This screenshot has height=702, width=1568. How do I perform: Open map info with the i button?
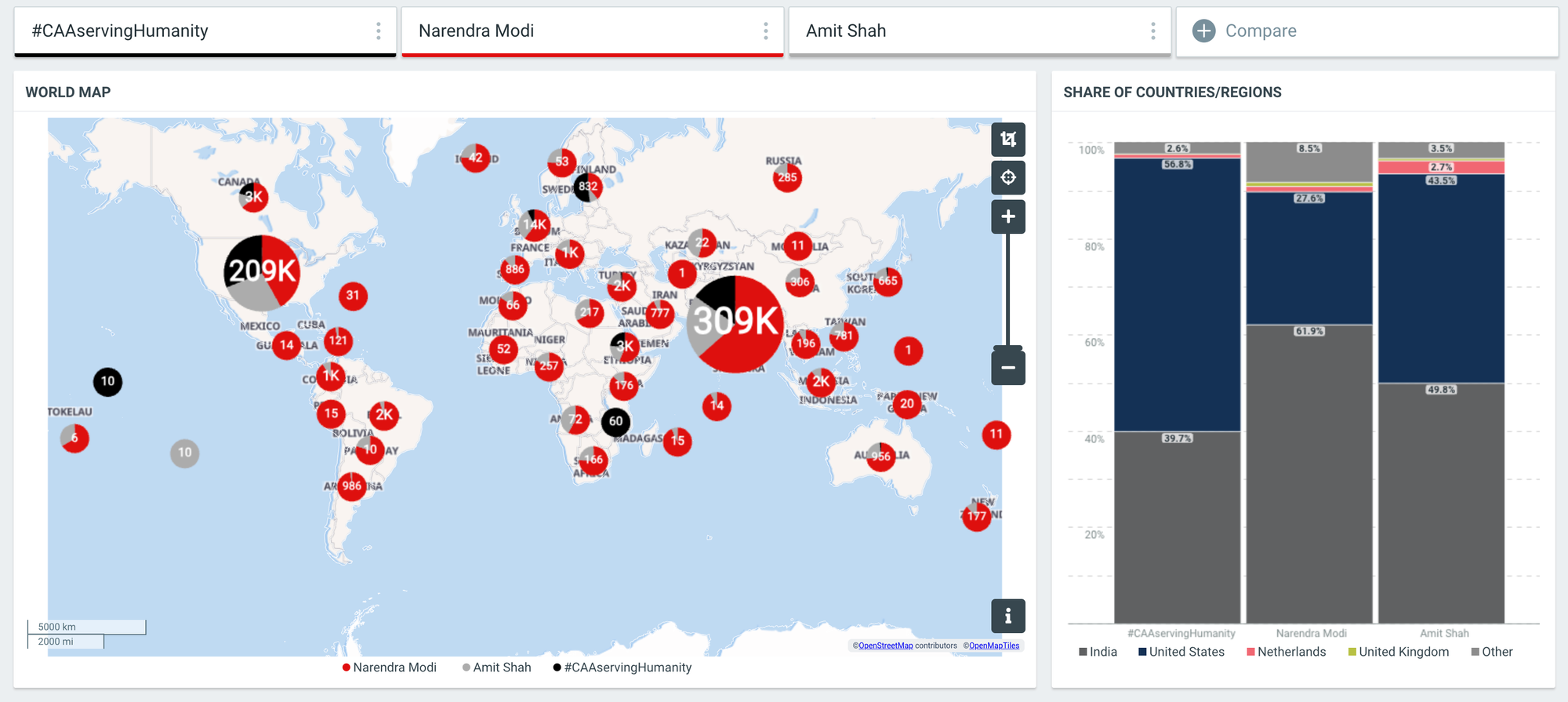point(1008,616)
